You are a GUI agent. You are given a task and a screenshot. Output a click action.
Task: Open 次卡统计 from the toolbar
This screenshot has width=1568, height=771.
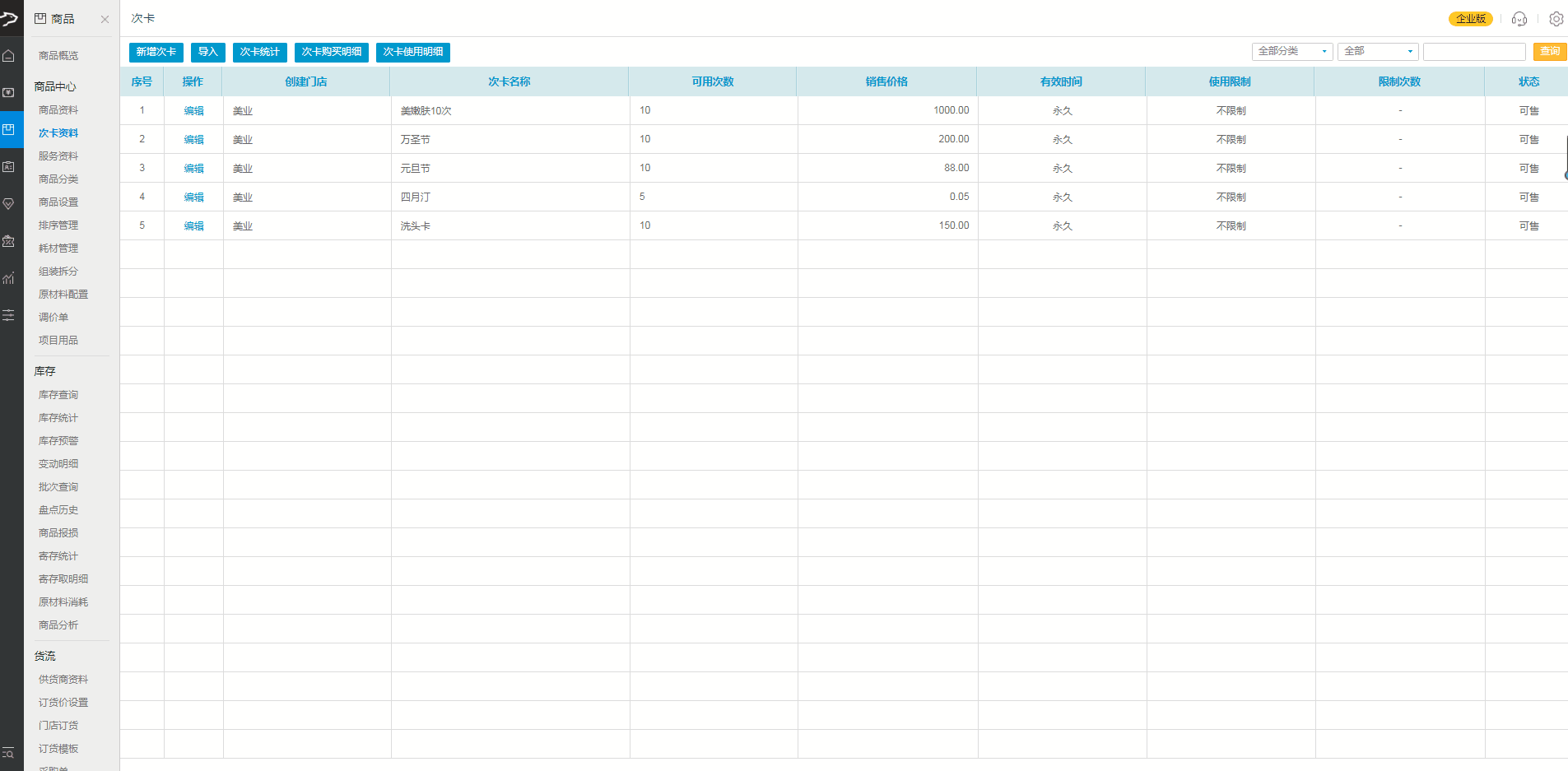pos(260,52)
